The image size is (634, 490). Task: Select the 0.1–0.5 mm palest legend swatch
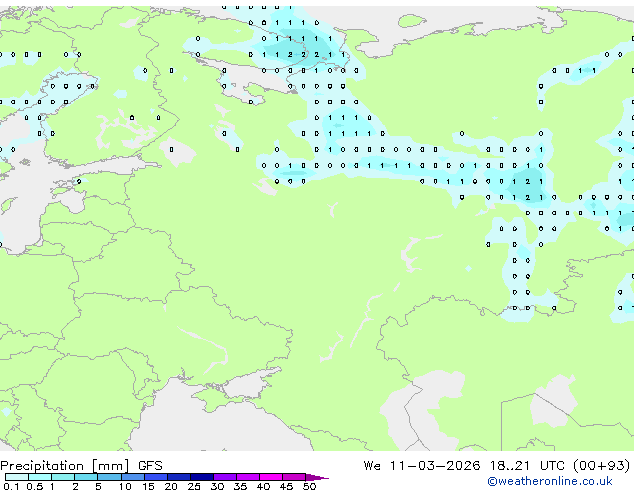click(x=17, y=477)
